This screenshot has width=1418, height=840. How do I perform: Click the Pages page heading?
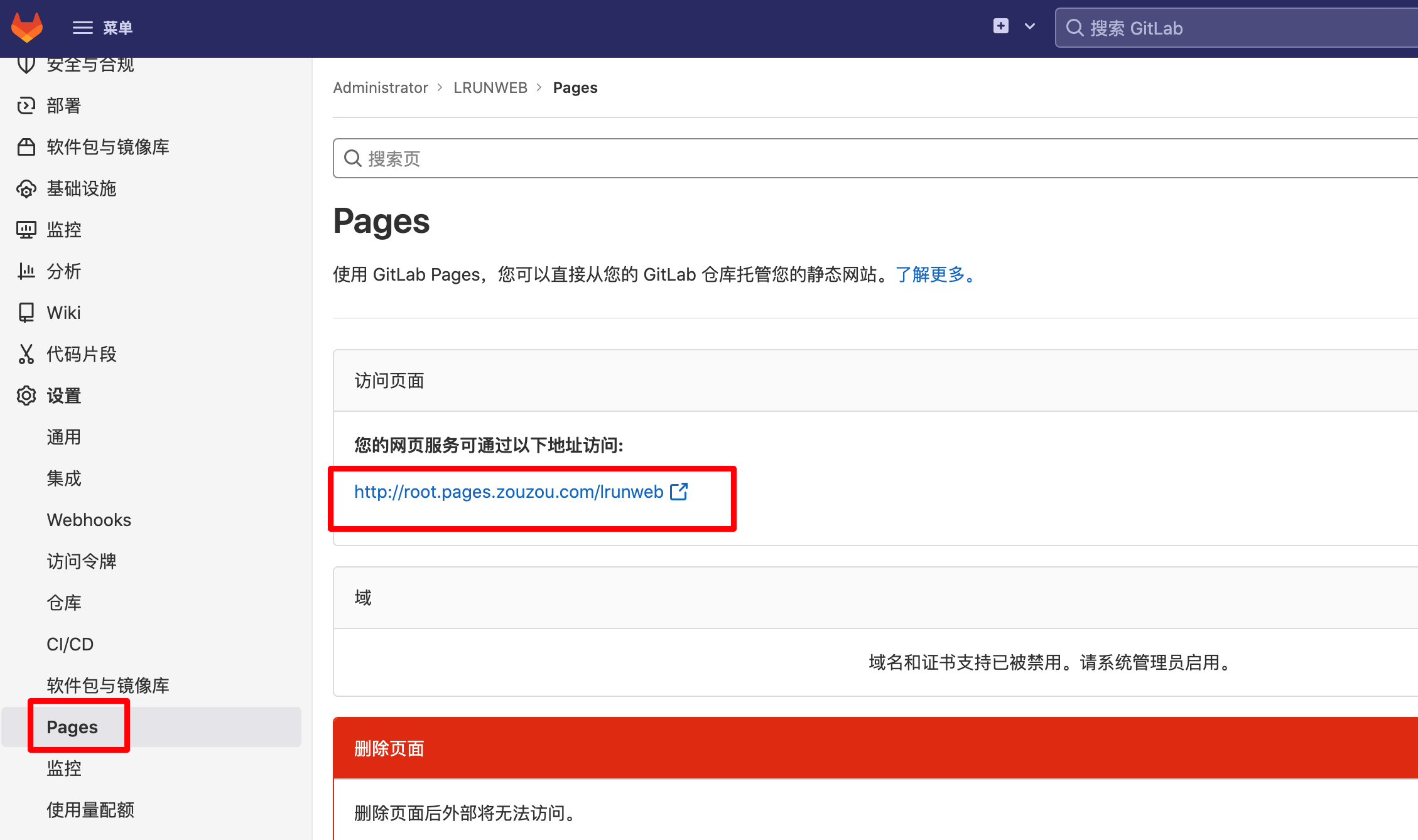point(381,221)
